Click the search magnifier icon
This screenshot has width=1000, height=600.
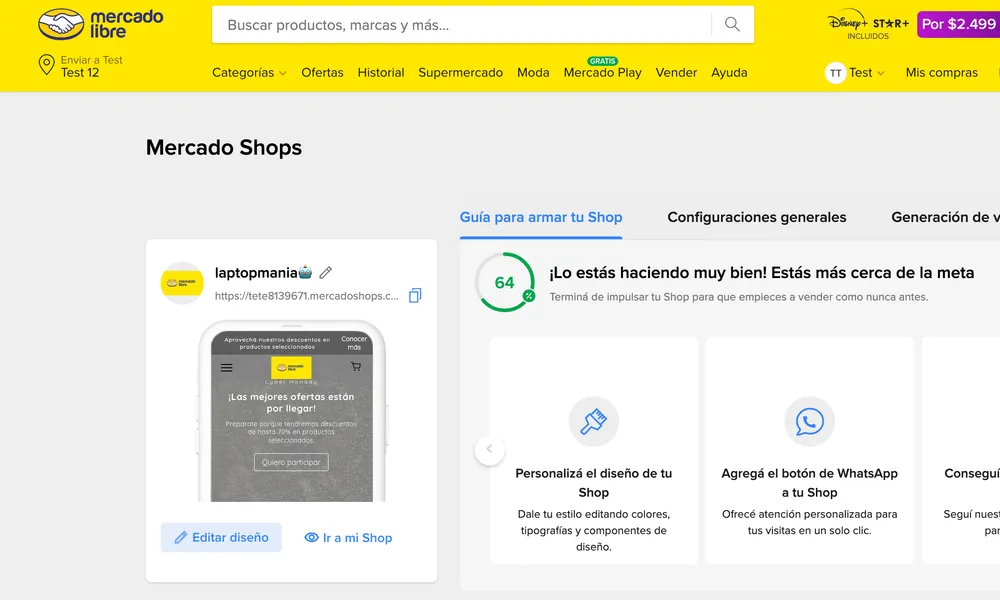click(732, 24)
